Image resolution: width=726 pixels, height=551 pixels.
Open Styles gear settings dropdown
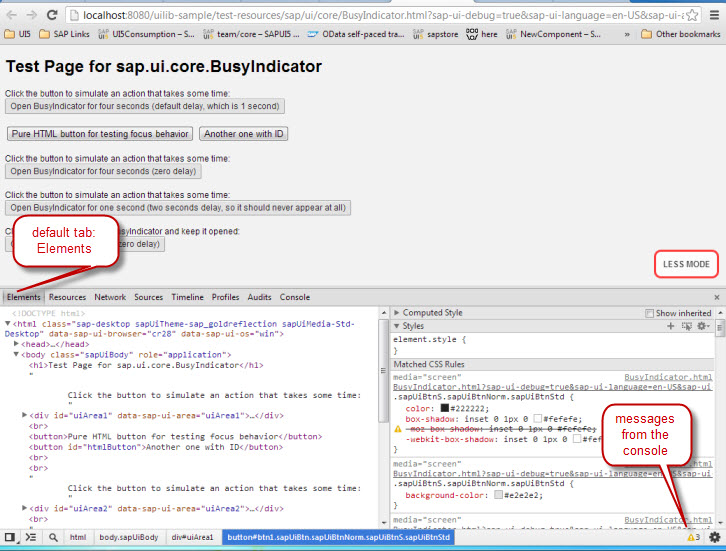pyautogui.click(x=703, y=326)
